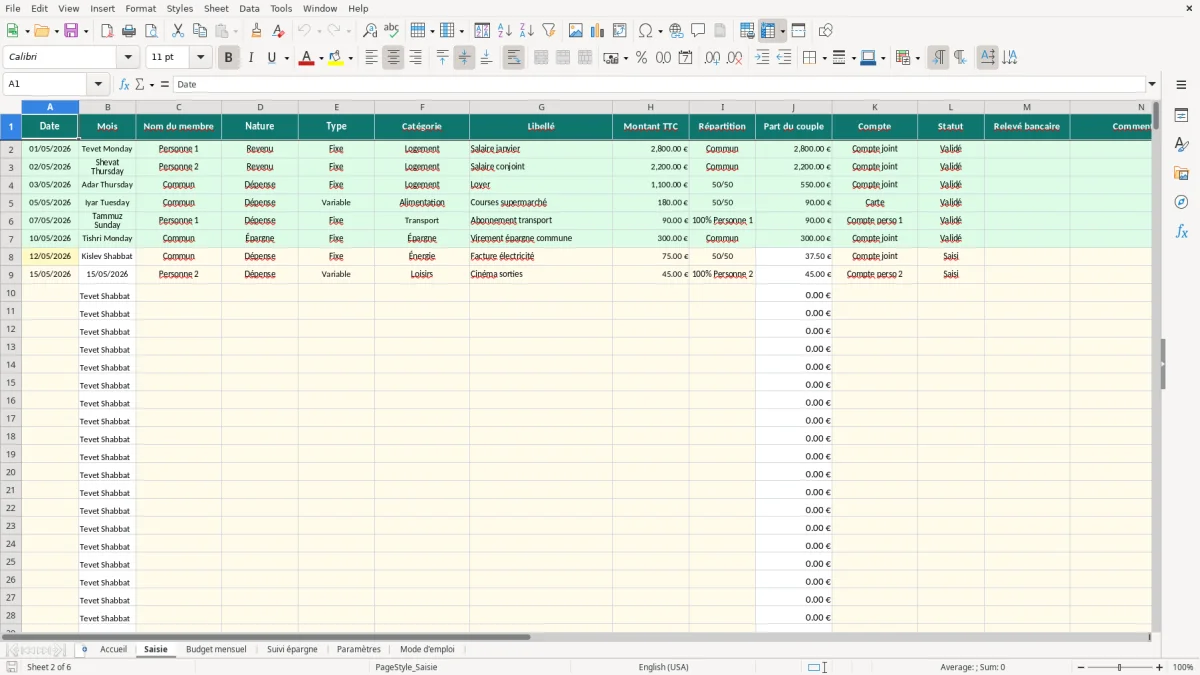The width and height of the screenshot is (1200, 675).
Task: Click the Save document icon
Action: click(71, 31)
